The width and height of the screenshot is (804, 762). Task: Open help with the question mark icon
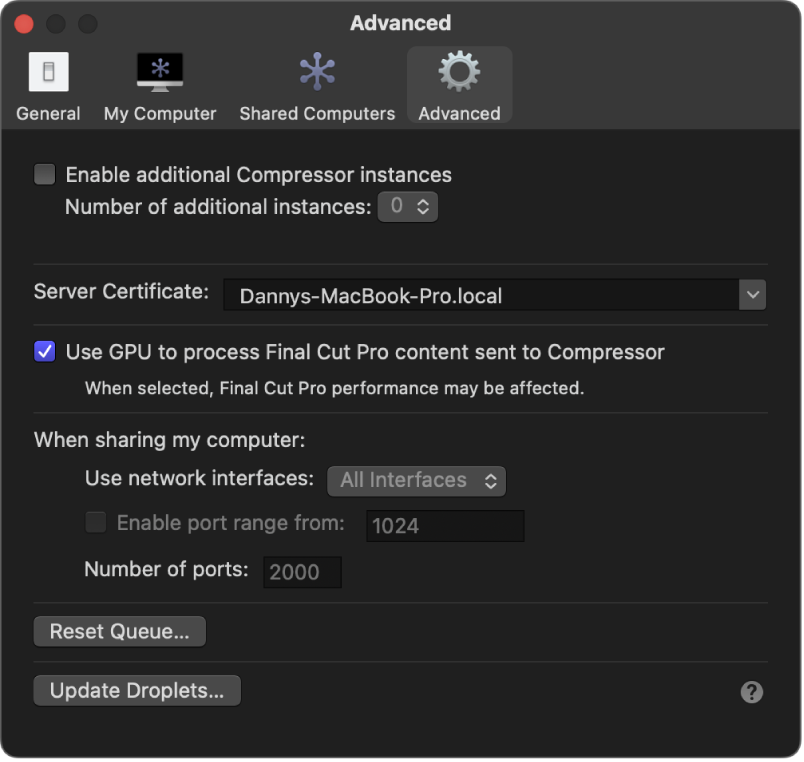[x=751, y=691]
